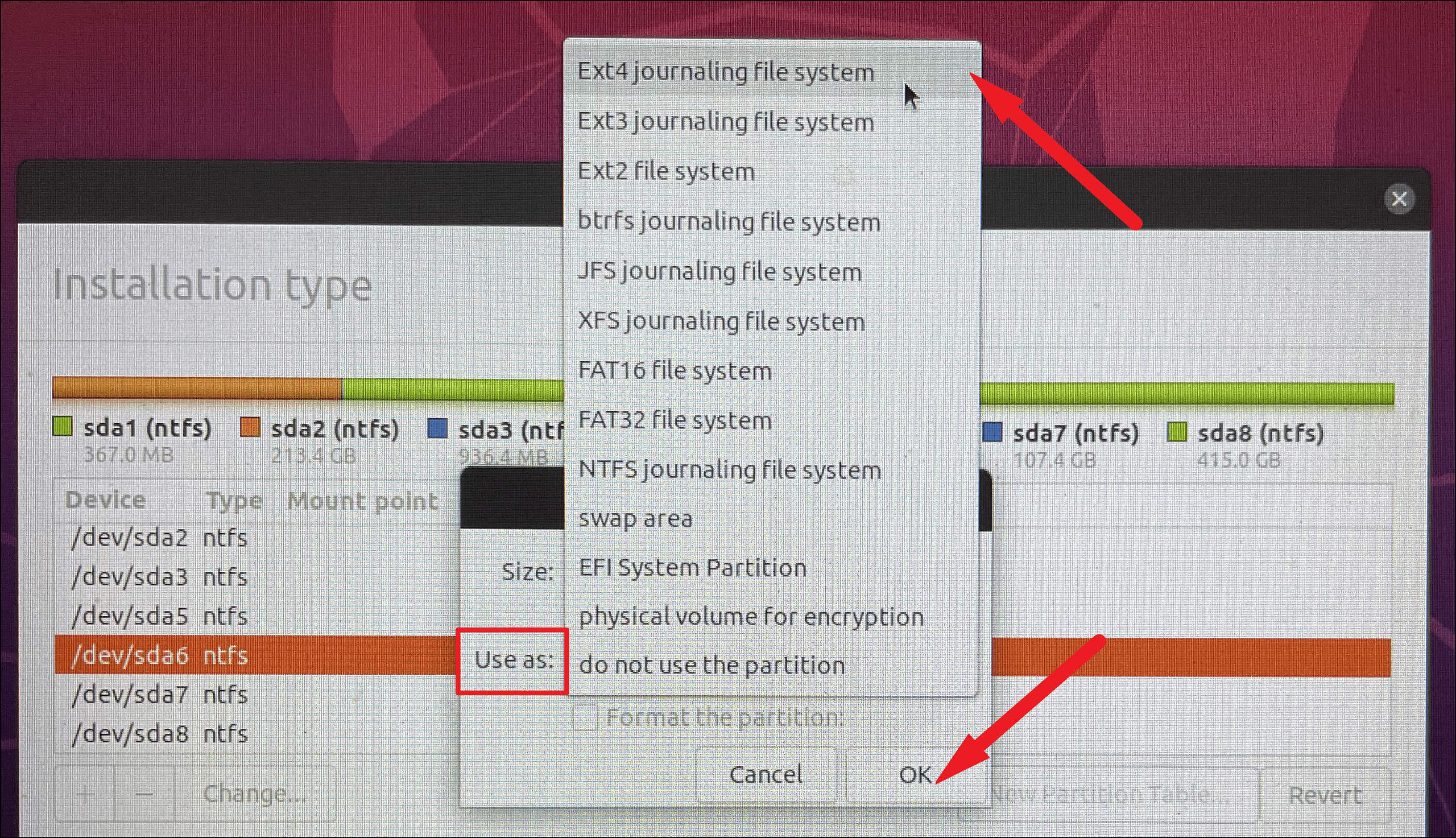This screenshot has height=838, width=1456.
Task: Choose do not use the partition
Action: 772,665
